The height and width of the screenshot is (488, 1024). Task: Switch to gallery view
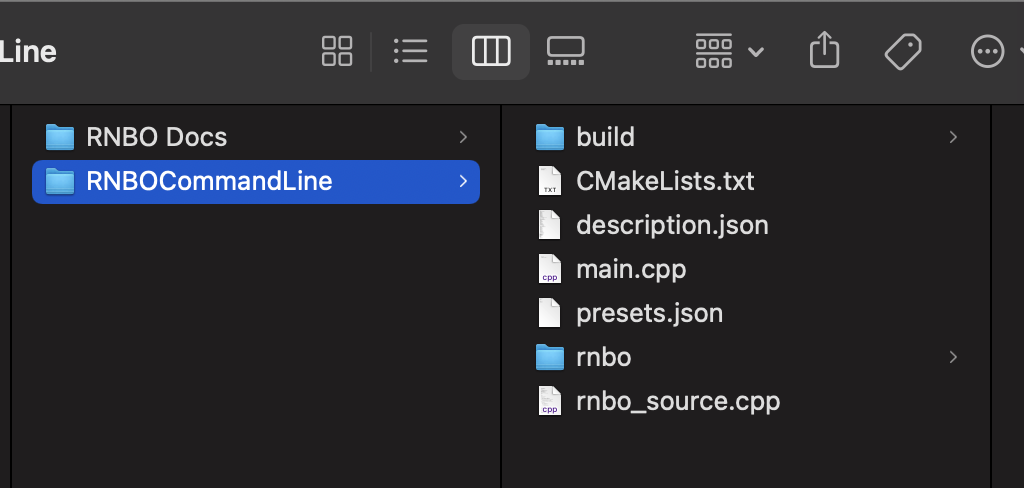566,51
